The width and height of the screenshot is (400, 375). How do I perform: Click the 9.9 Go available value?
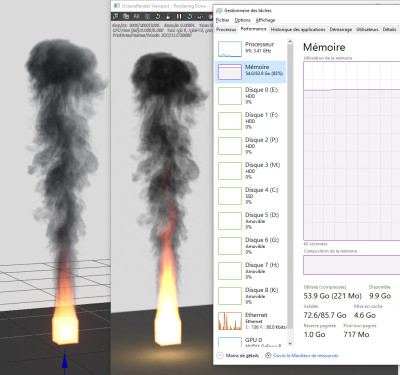pyautogui.click(x=380, y=296)
